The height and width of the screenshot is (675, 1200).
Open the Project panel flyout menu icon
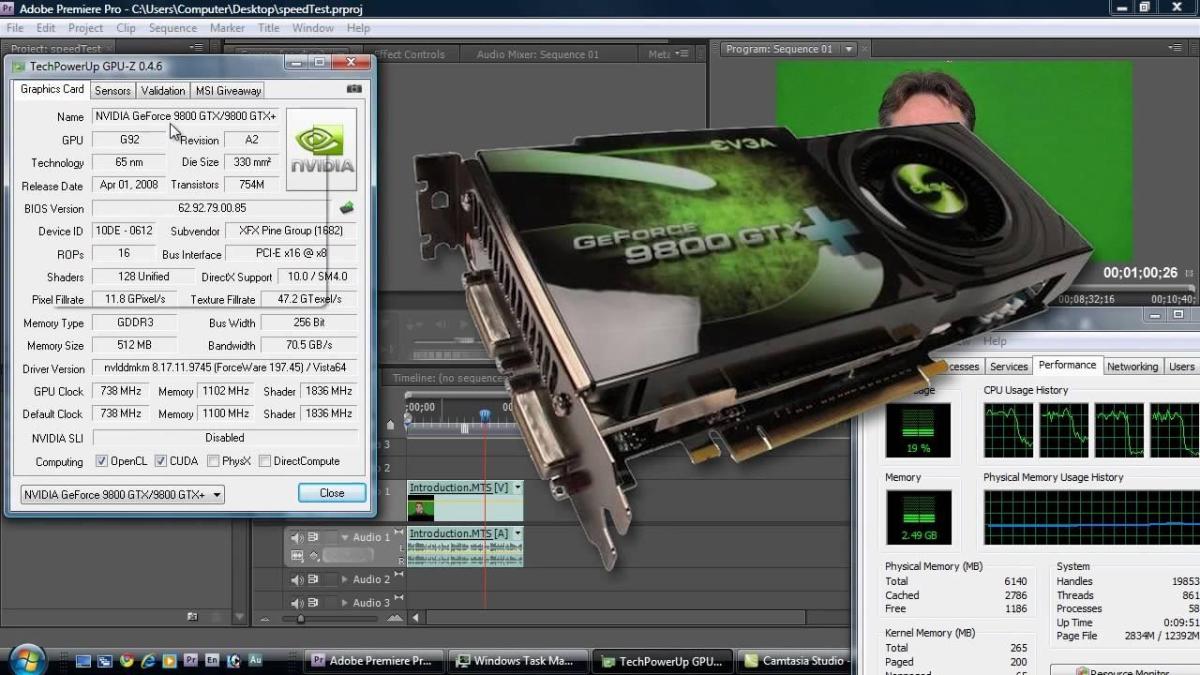click(x=194, y=47)
